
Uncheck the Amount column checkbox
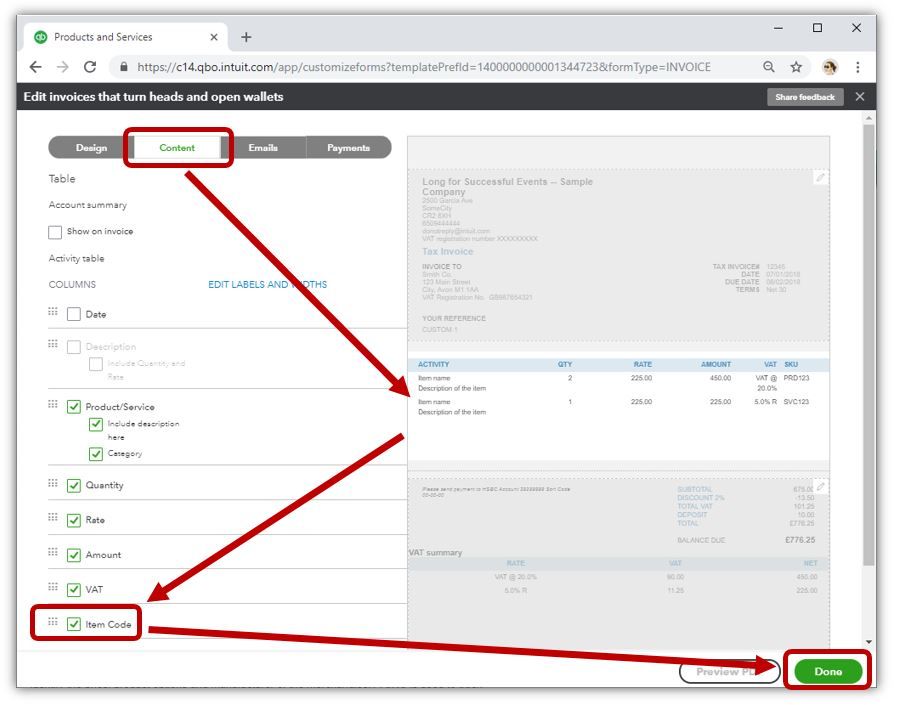(x=74, y=556)
